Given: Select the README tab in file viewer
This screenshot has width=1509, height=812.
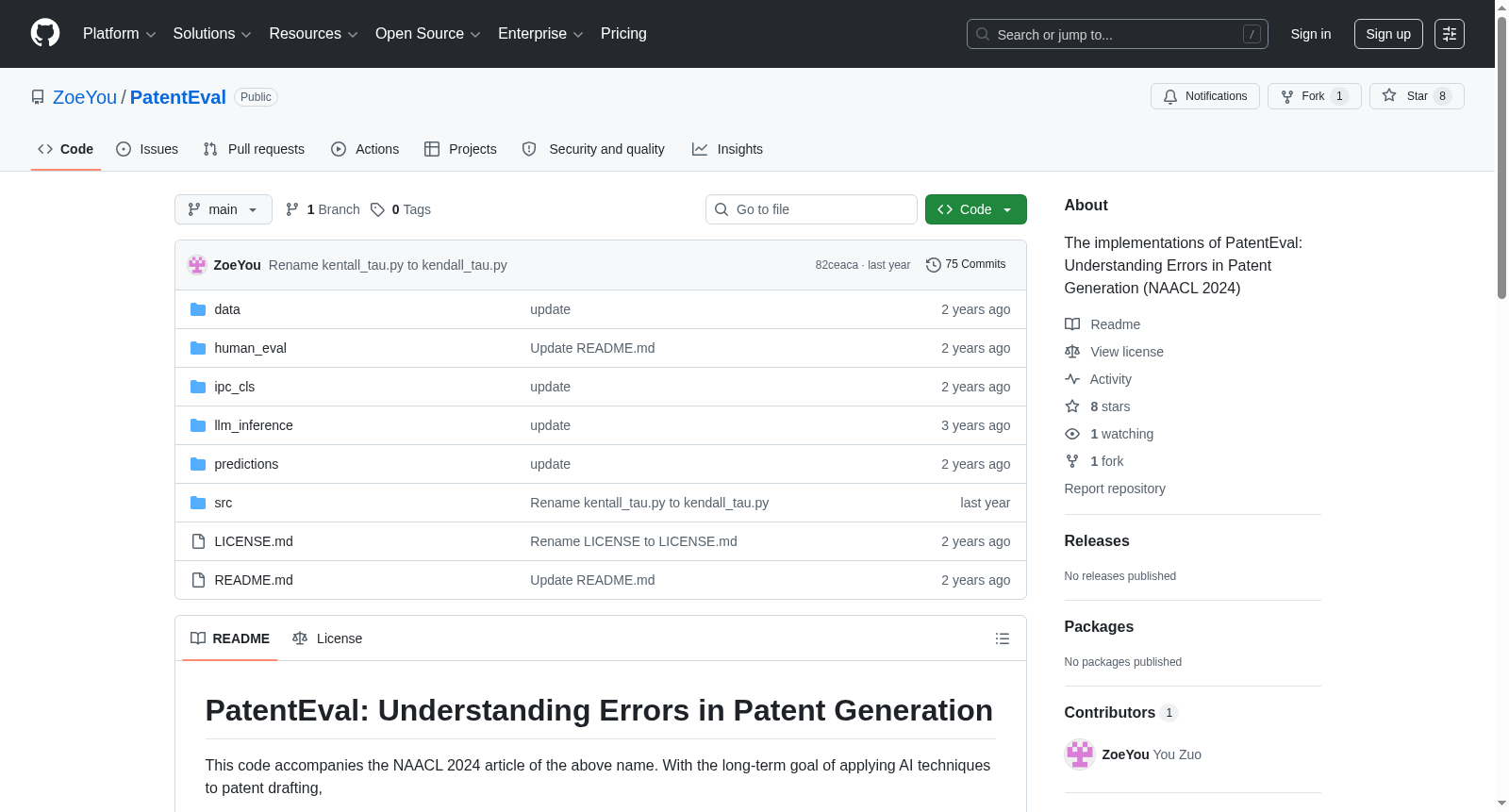Looking at the screenshot, I should coord(230,638).
